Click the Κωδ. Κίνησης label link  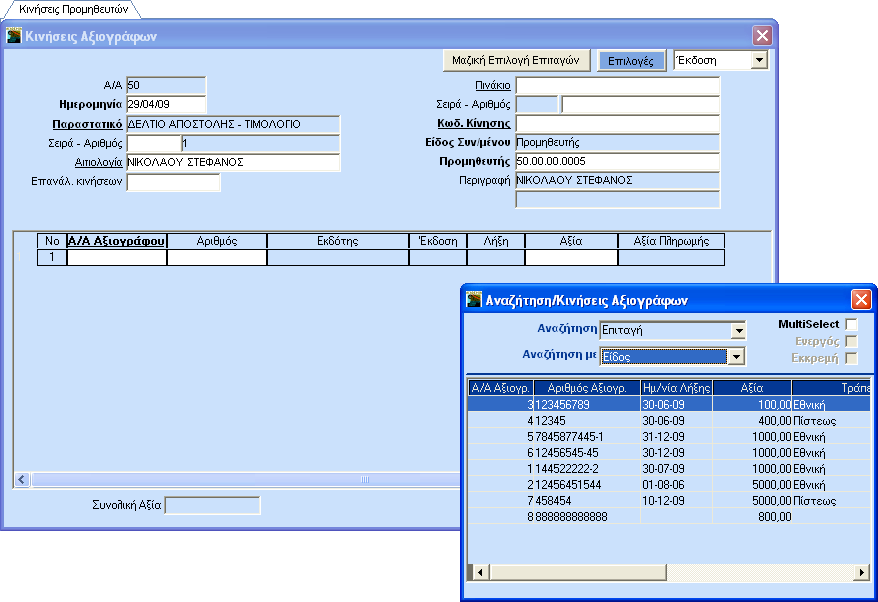click(x=474, y=123)
